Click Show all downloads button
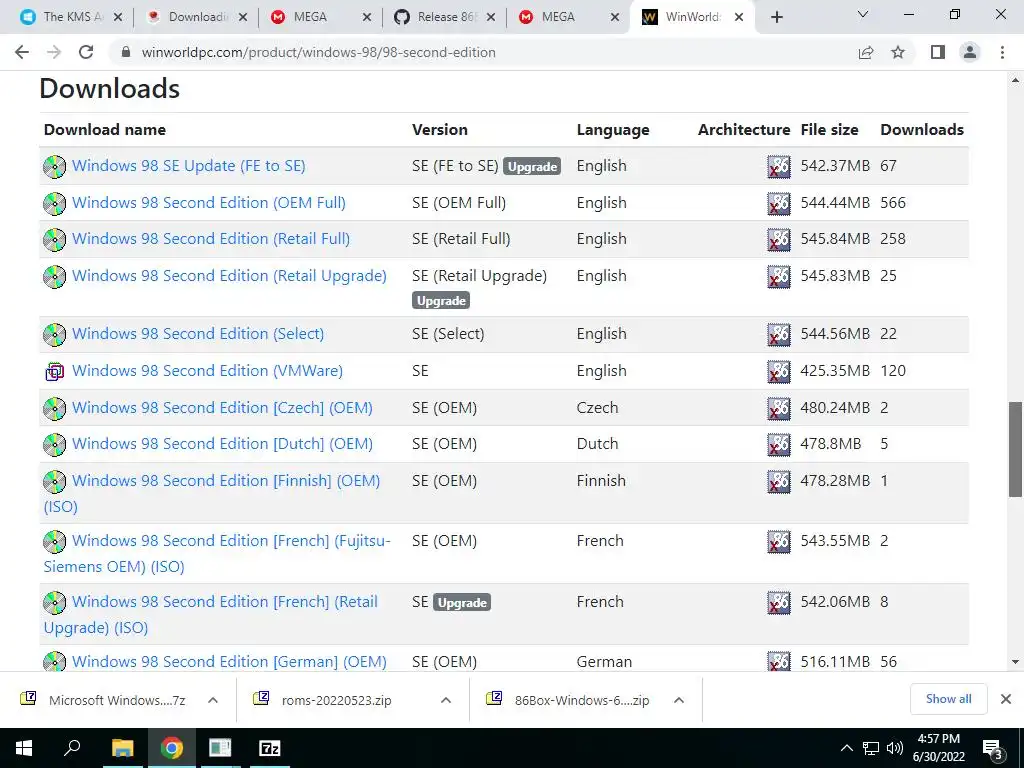Image resolution: width=1024 pixels, height=768 pixels. pyautogui.click(x=948, y=699)
